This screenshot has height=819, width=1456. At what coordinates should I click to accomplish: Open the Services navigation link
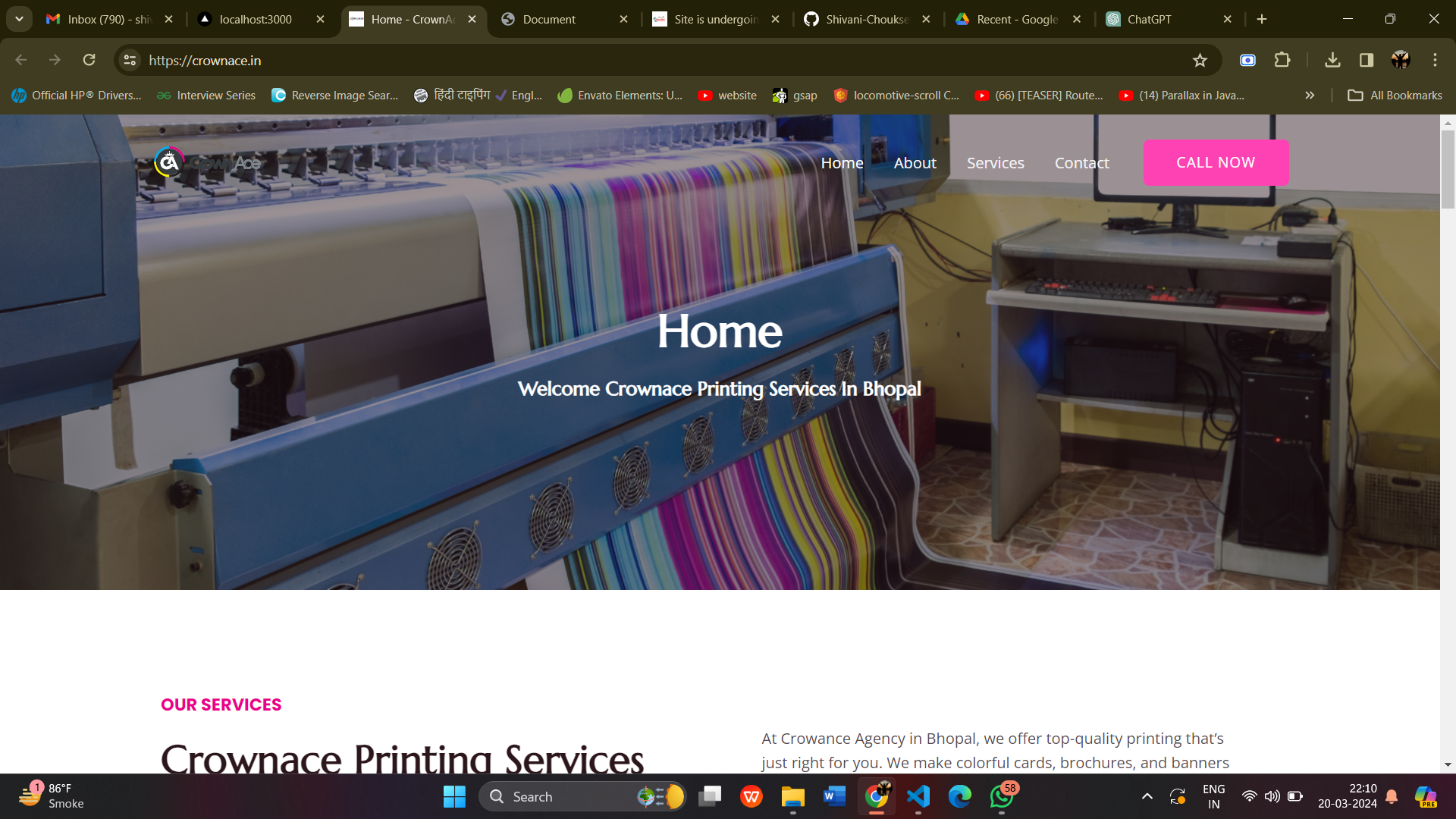[995, 163]
